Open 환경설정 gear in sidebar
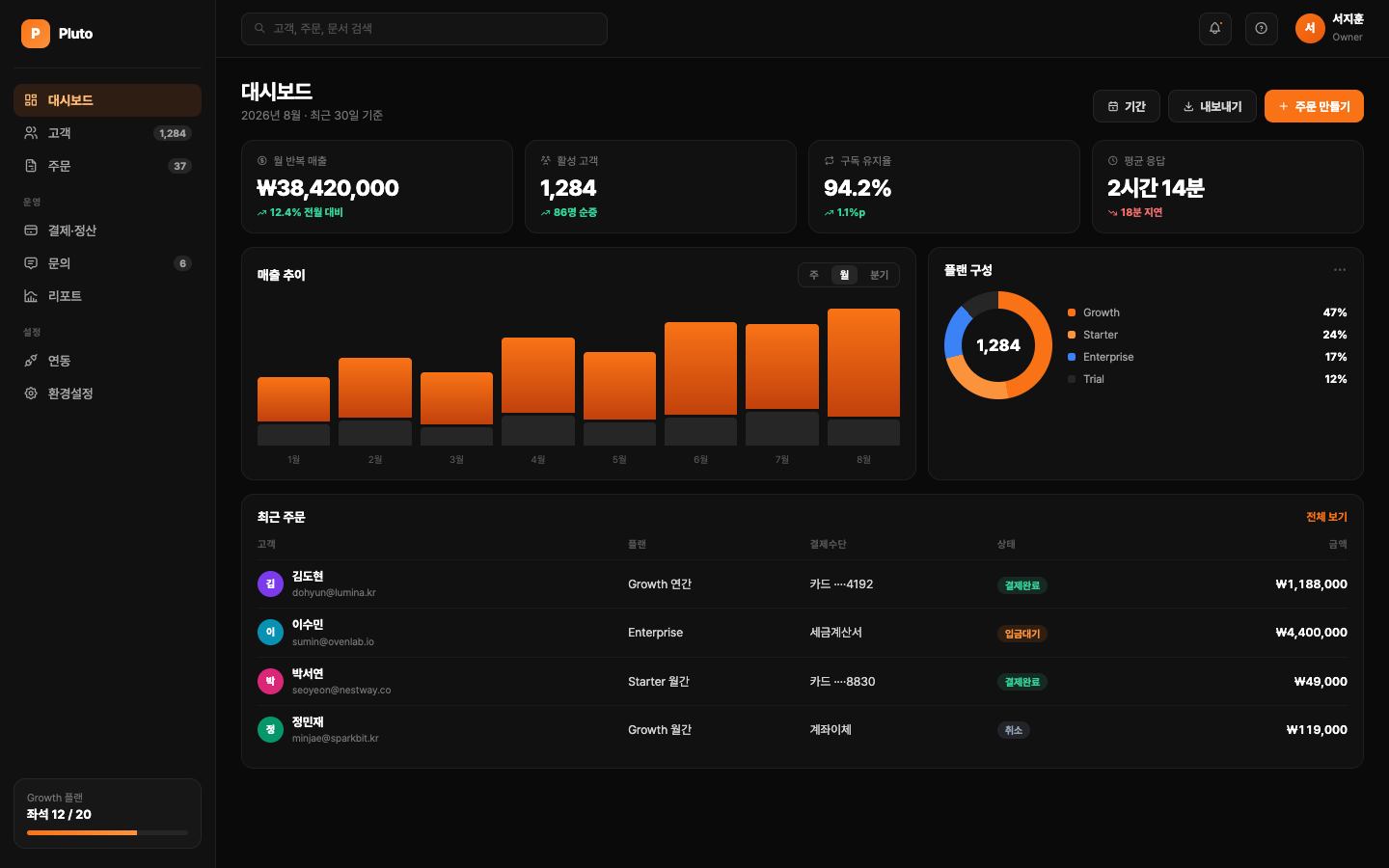The height and width of the screenshot is (868, 1389). pyautogui.click(x=31, y=393)
